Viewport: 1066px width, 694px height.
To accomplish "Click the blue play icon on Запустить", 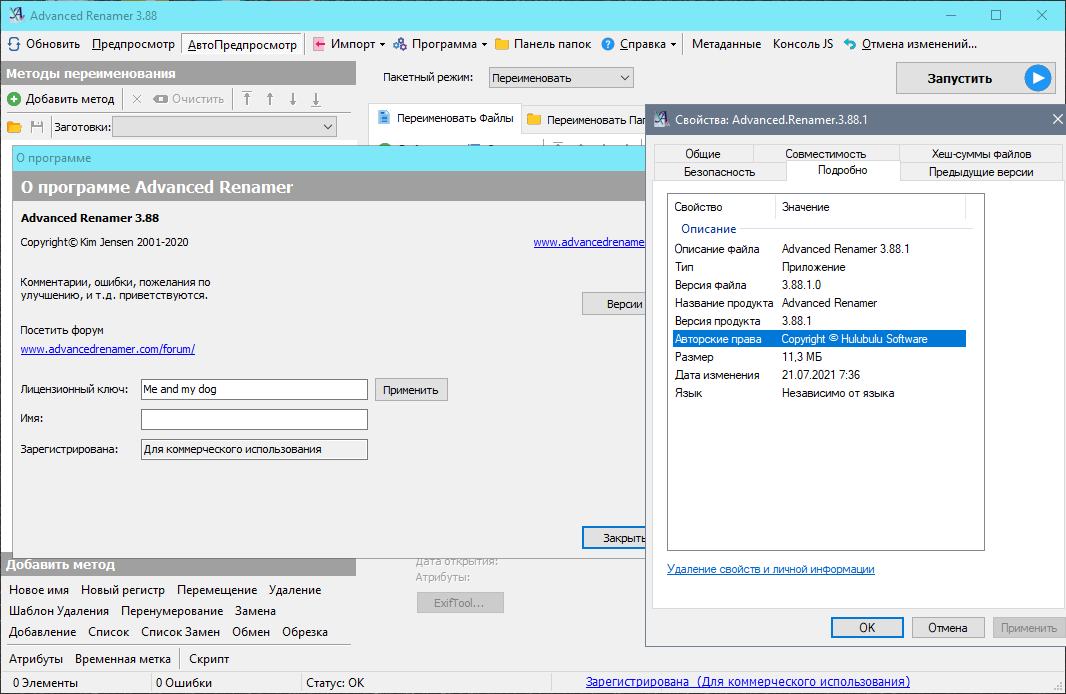I will [1037, 78].
